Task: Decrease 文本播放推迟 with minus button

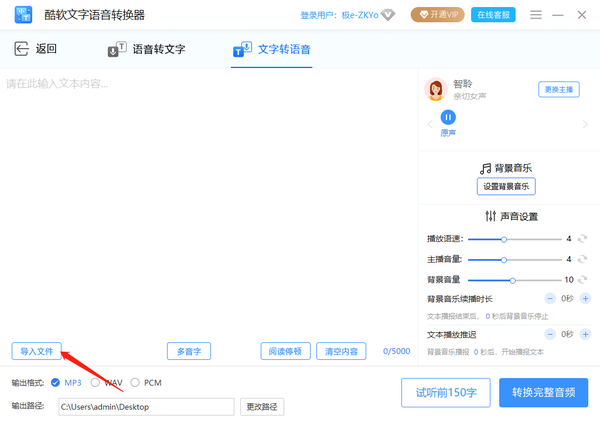Action: [550, 334]
